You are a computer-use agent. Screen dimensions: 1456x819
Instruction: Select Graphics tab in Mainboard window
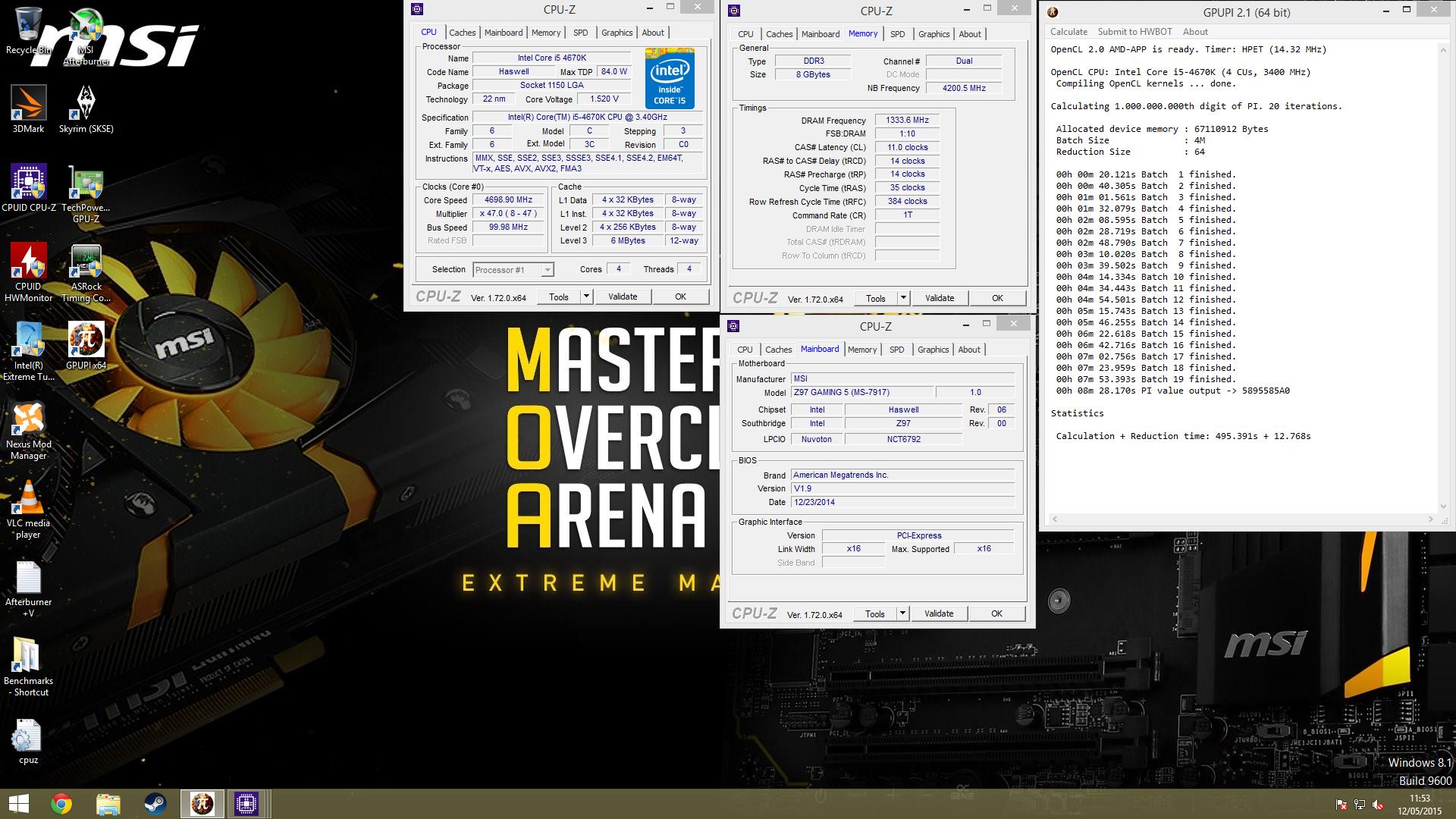pos(933,350)
